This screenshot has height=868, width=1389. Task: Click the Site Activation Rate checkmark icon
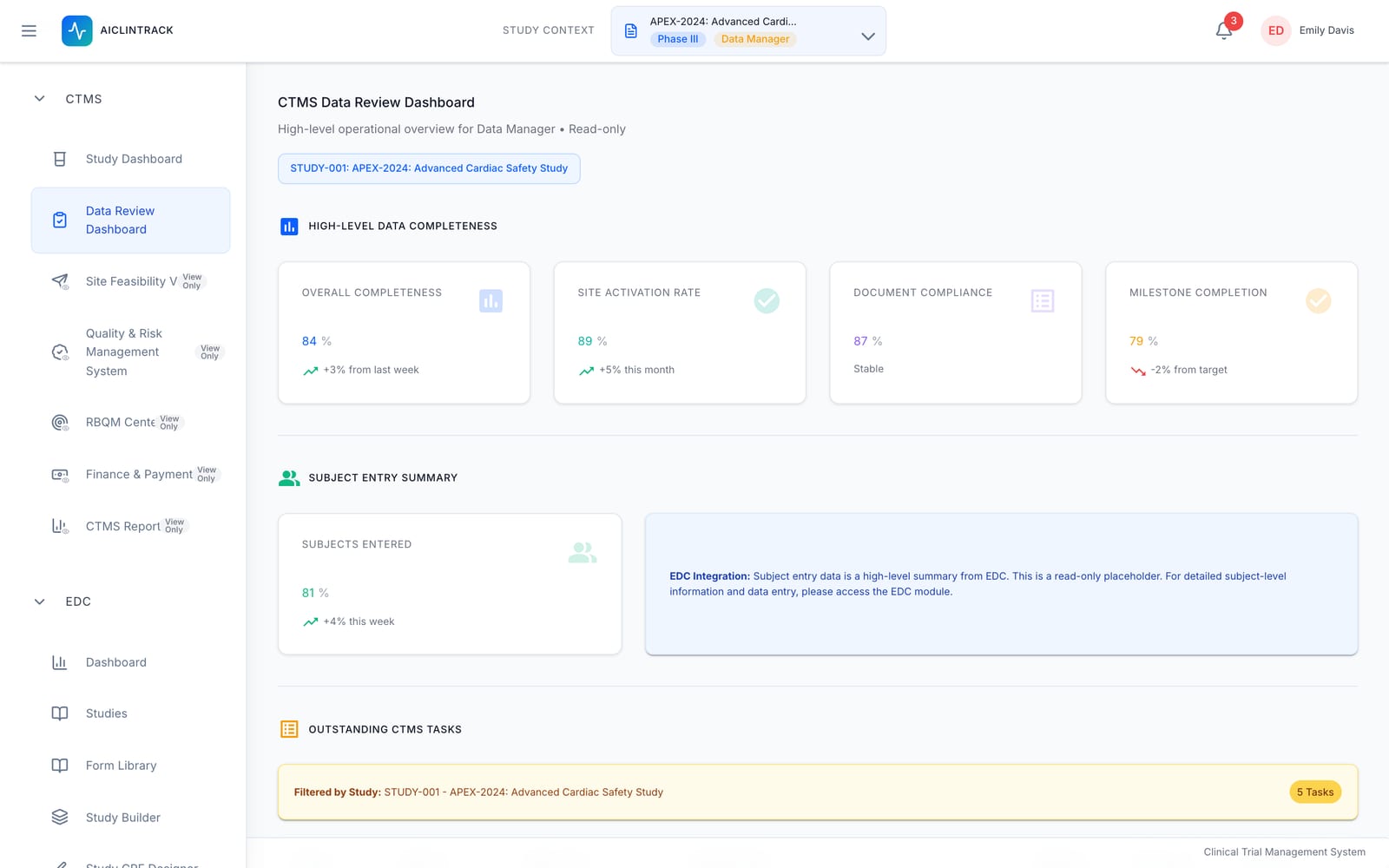(x=767, y=301)
